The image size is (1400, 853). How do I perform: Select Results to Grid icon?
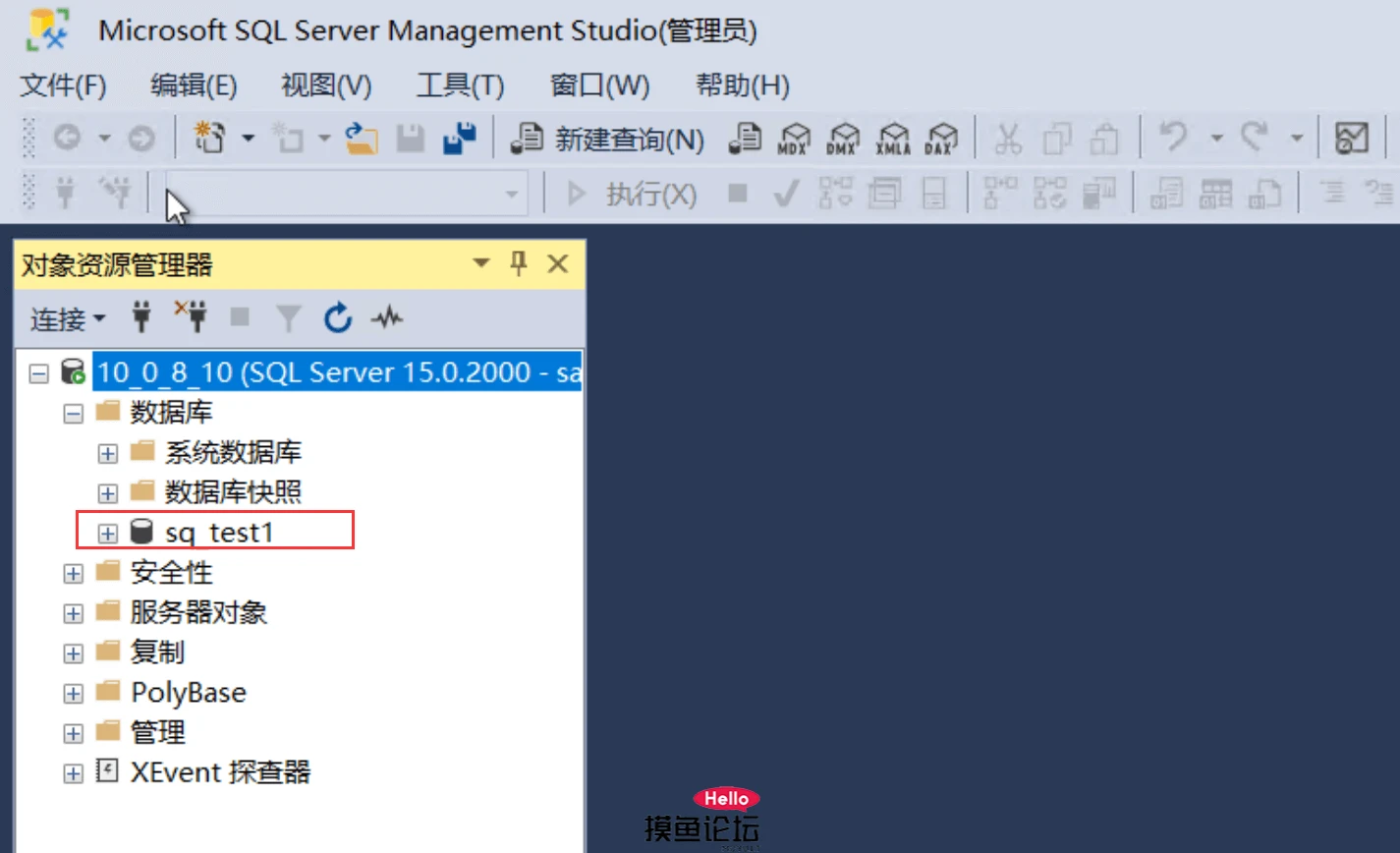point(1216,193)
